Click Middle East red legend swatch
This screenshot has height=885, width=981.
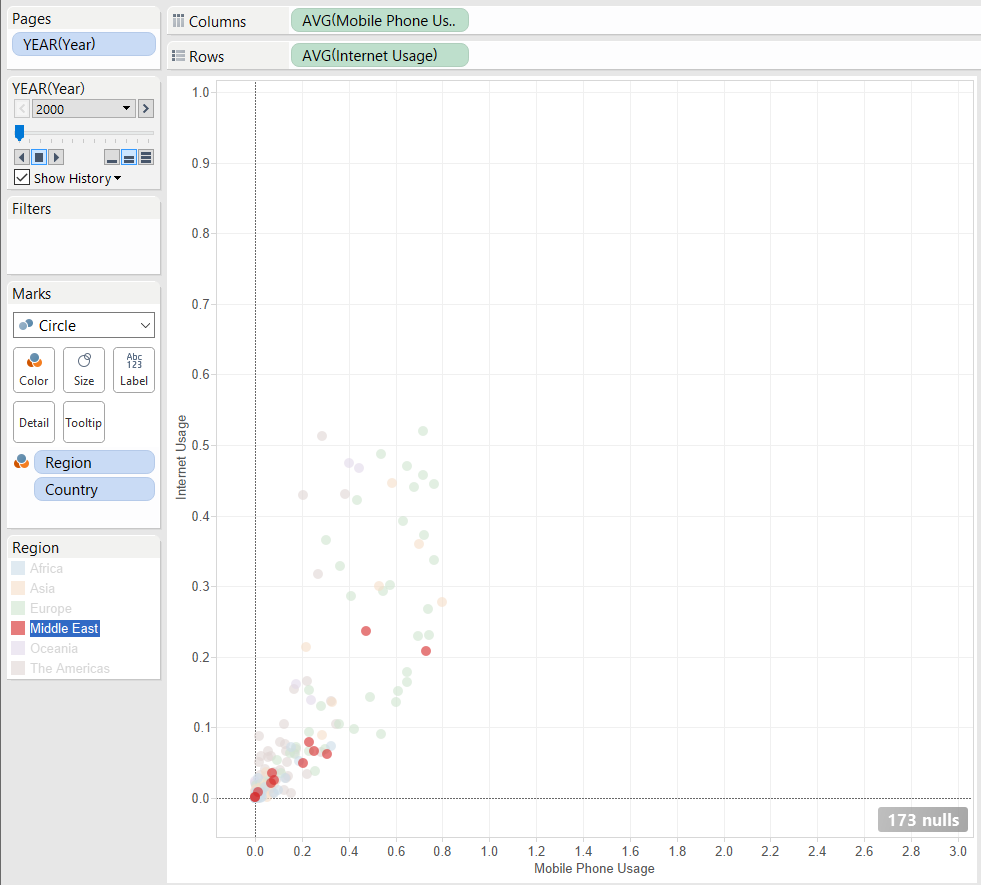pyautogui.click(x=18, y=628)
